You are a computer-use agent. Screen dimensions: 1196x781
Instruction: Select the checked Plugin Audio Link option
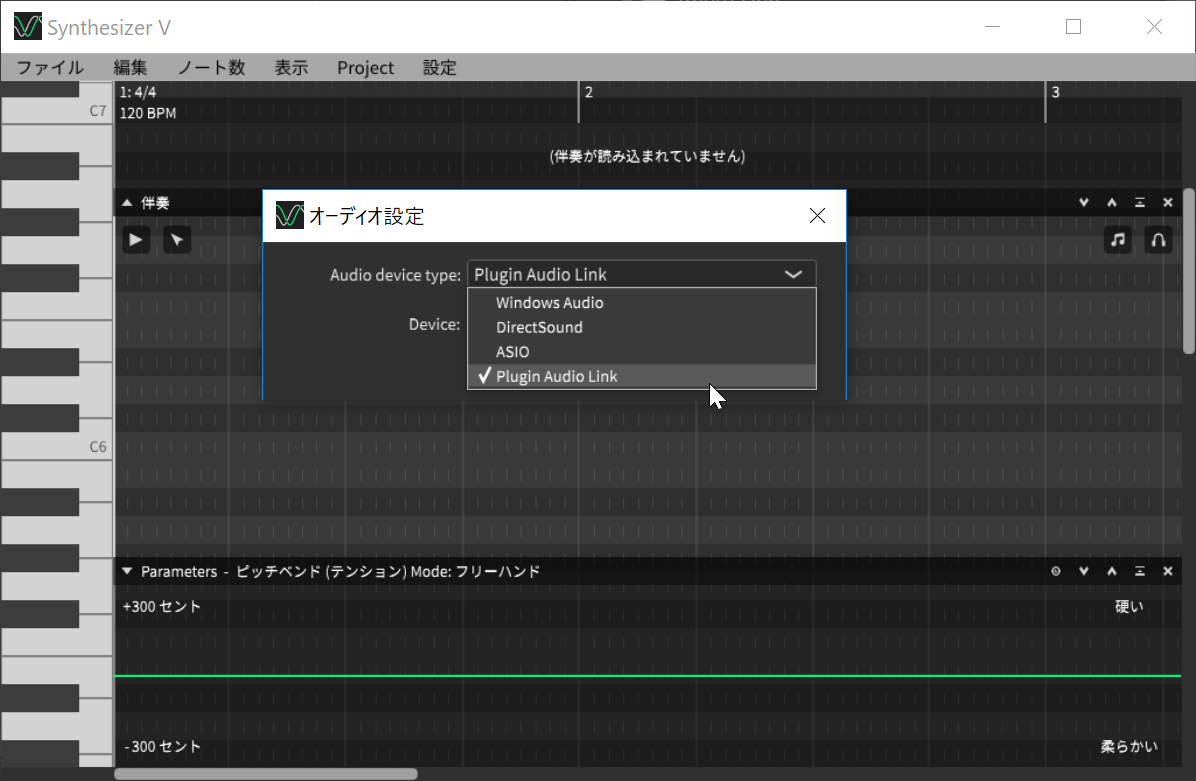641,376
